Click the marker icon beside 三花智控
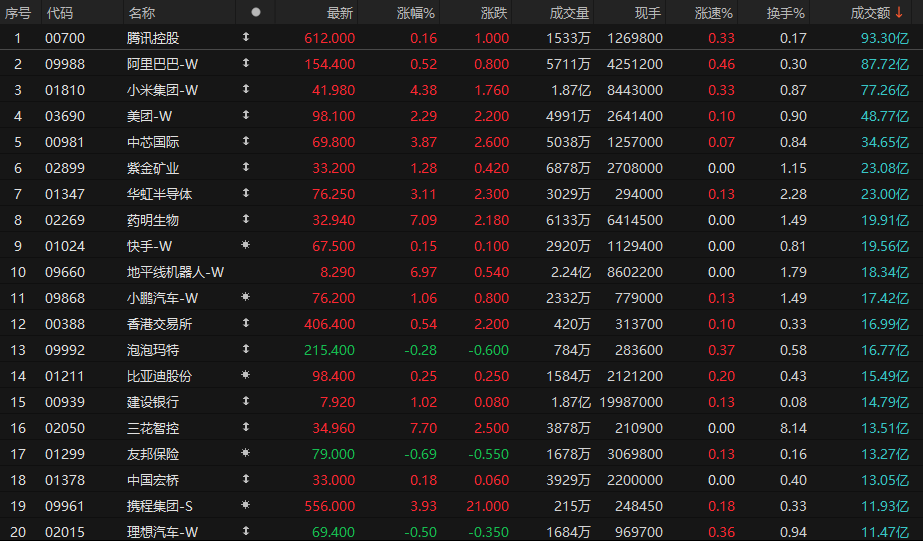 (246, 427)
